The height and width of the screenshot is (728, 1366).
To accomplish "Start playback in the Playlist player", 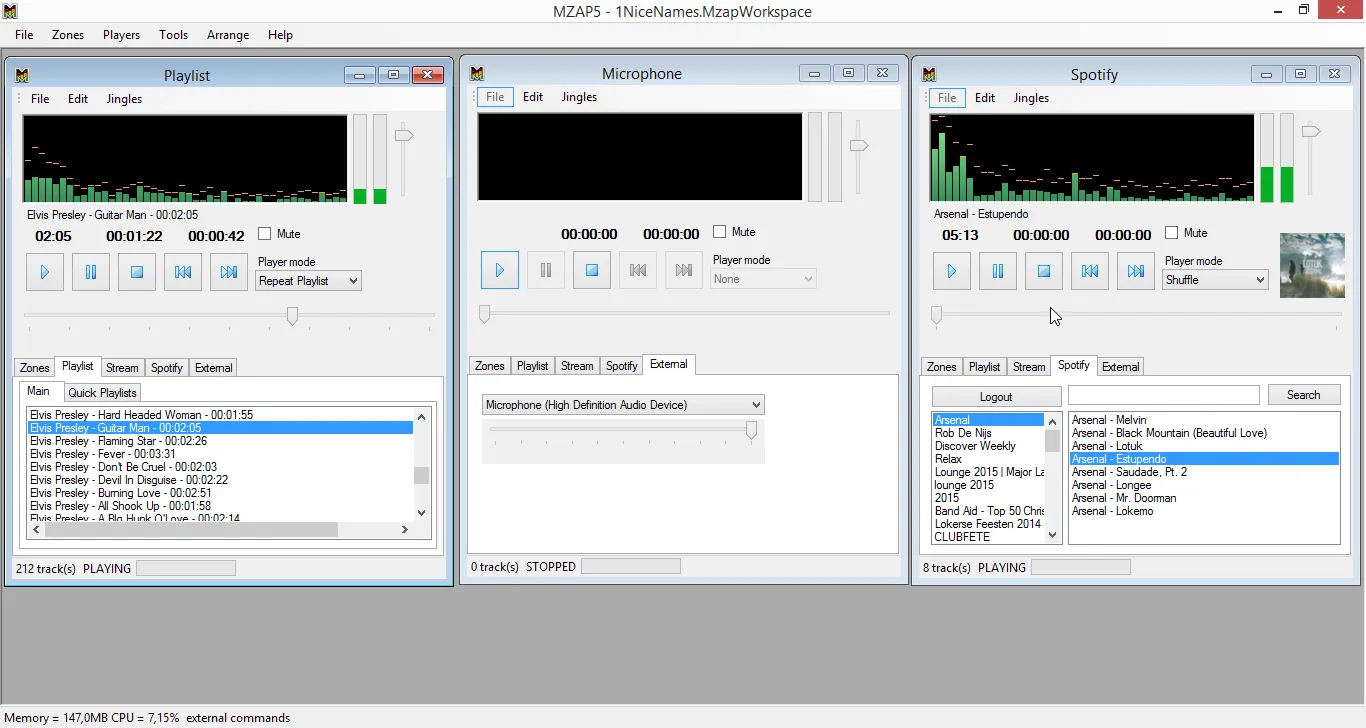I will 45,272.
